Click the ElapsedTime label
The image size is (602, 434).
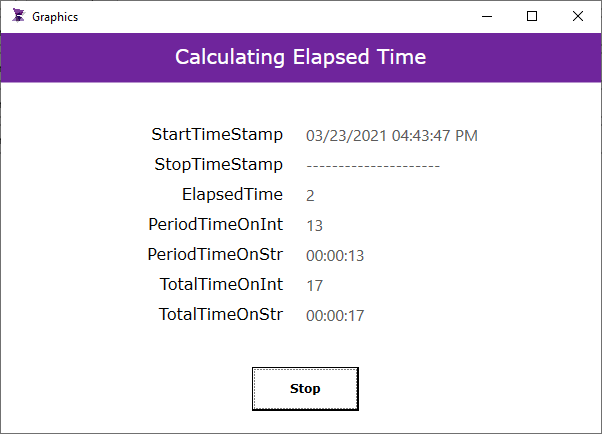click(232, 195)
